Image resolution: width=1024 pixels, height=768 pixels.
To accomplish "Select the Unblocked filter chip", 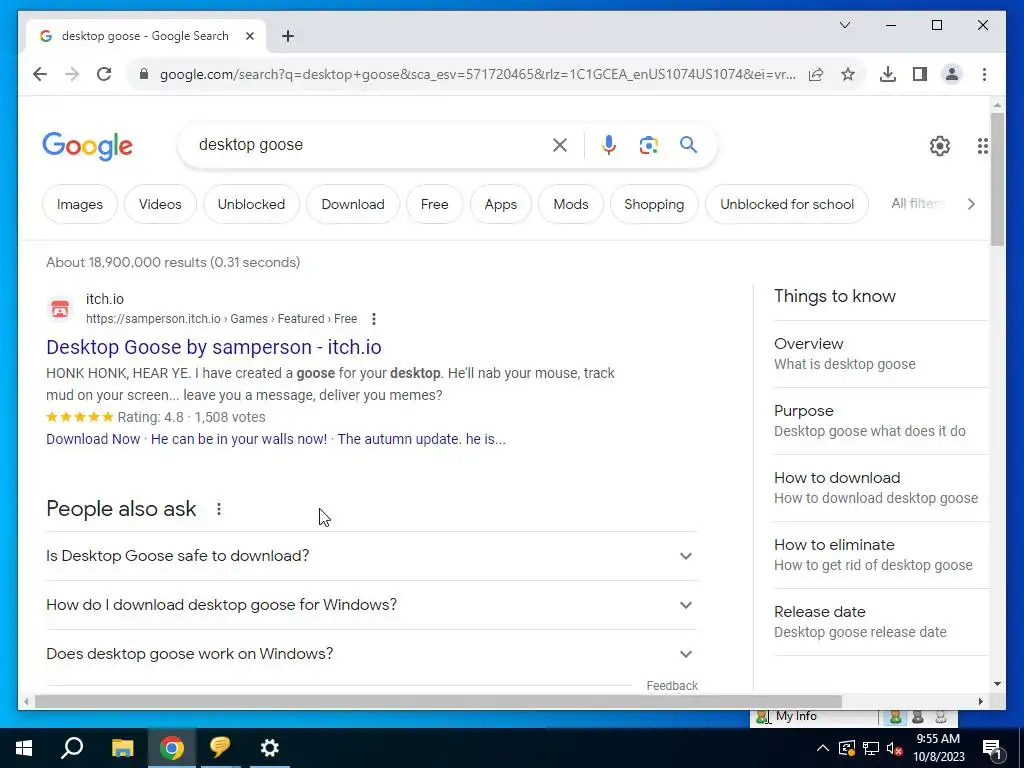I will point(251,204).
